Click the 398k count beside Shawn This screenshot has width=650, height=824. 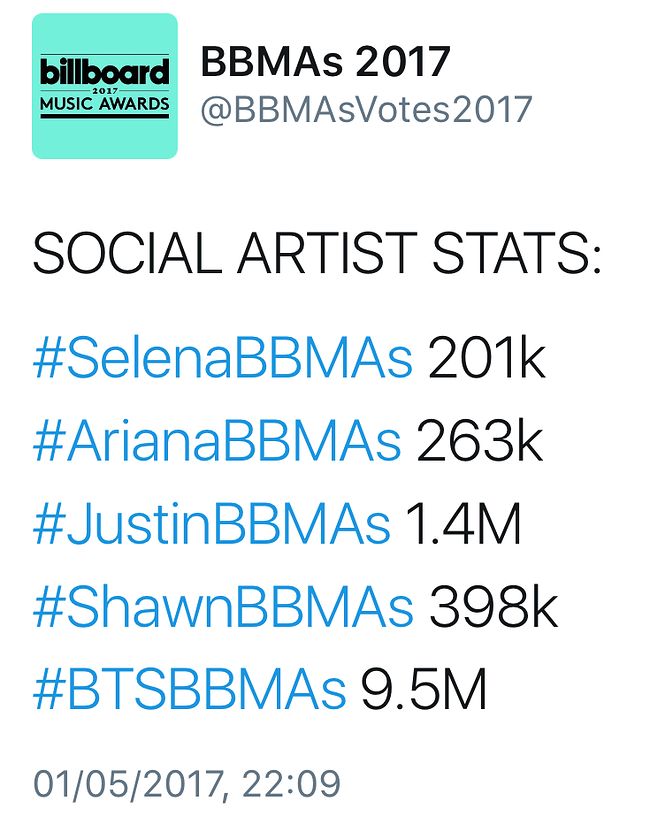point(493,608)
